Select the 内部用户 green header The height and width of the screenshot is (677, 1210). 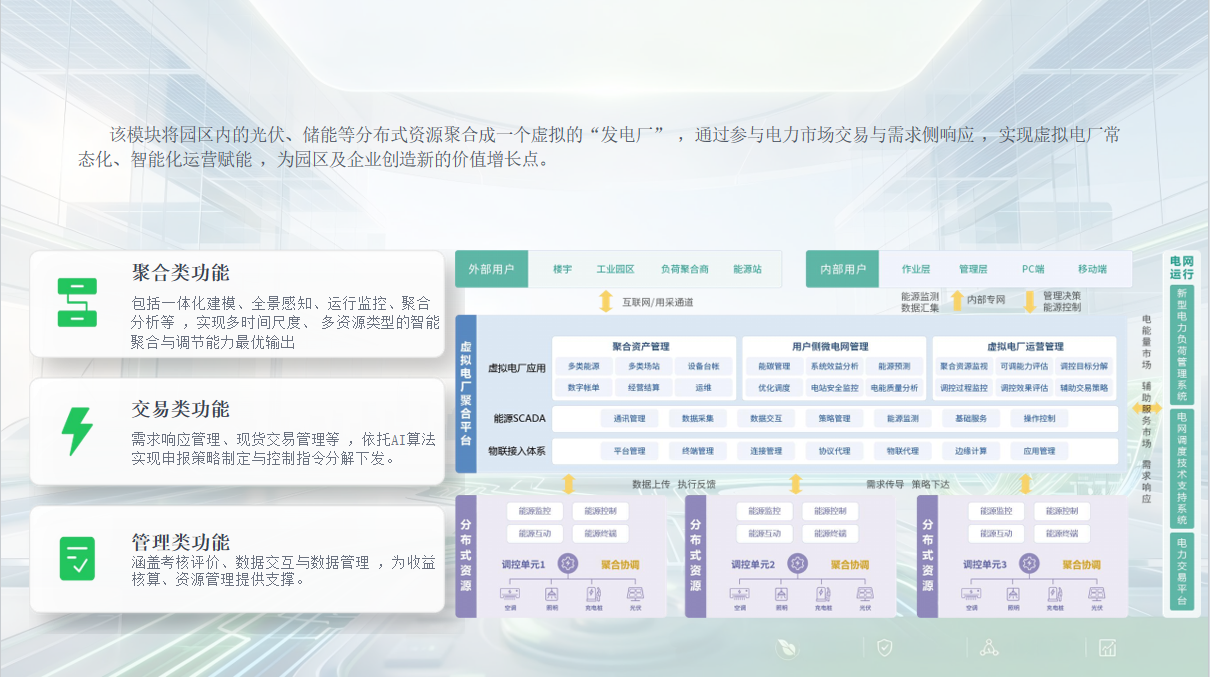click(x=843, y=269)
